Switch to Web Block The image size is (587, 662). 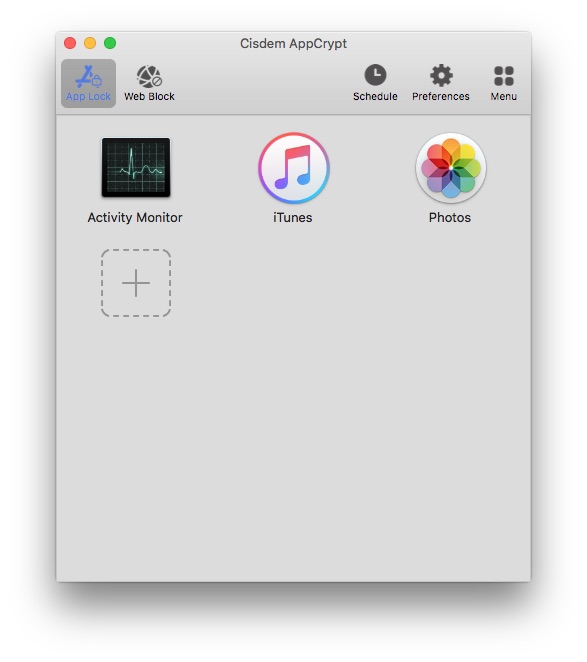(x=149, y=83)
